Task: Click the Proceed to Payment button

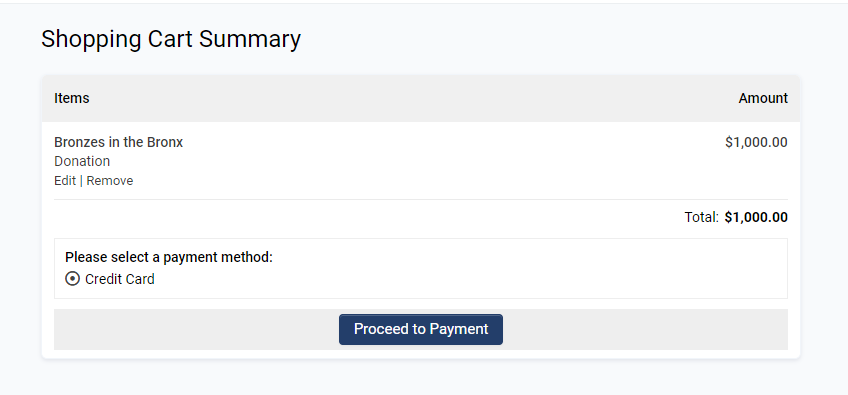Action: point(421,329)
